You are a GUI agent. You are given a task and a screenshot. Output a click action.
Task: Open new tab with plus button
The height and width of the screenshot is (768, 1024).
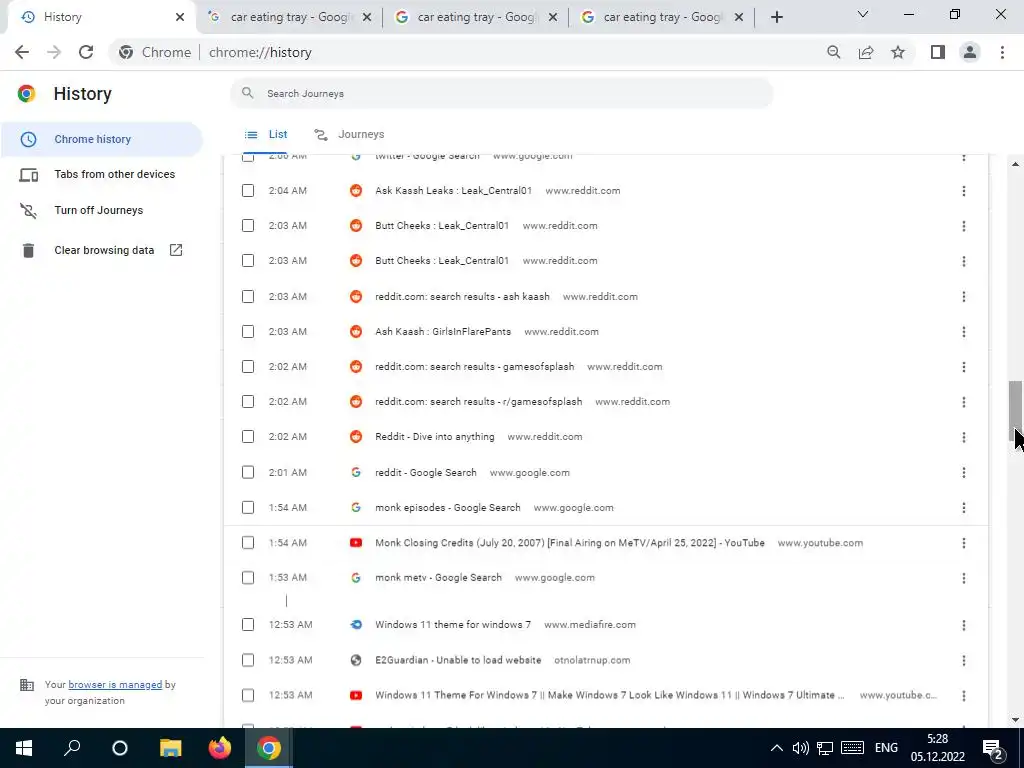776,18
